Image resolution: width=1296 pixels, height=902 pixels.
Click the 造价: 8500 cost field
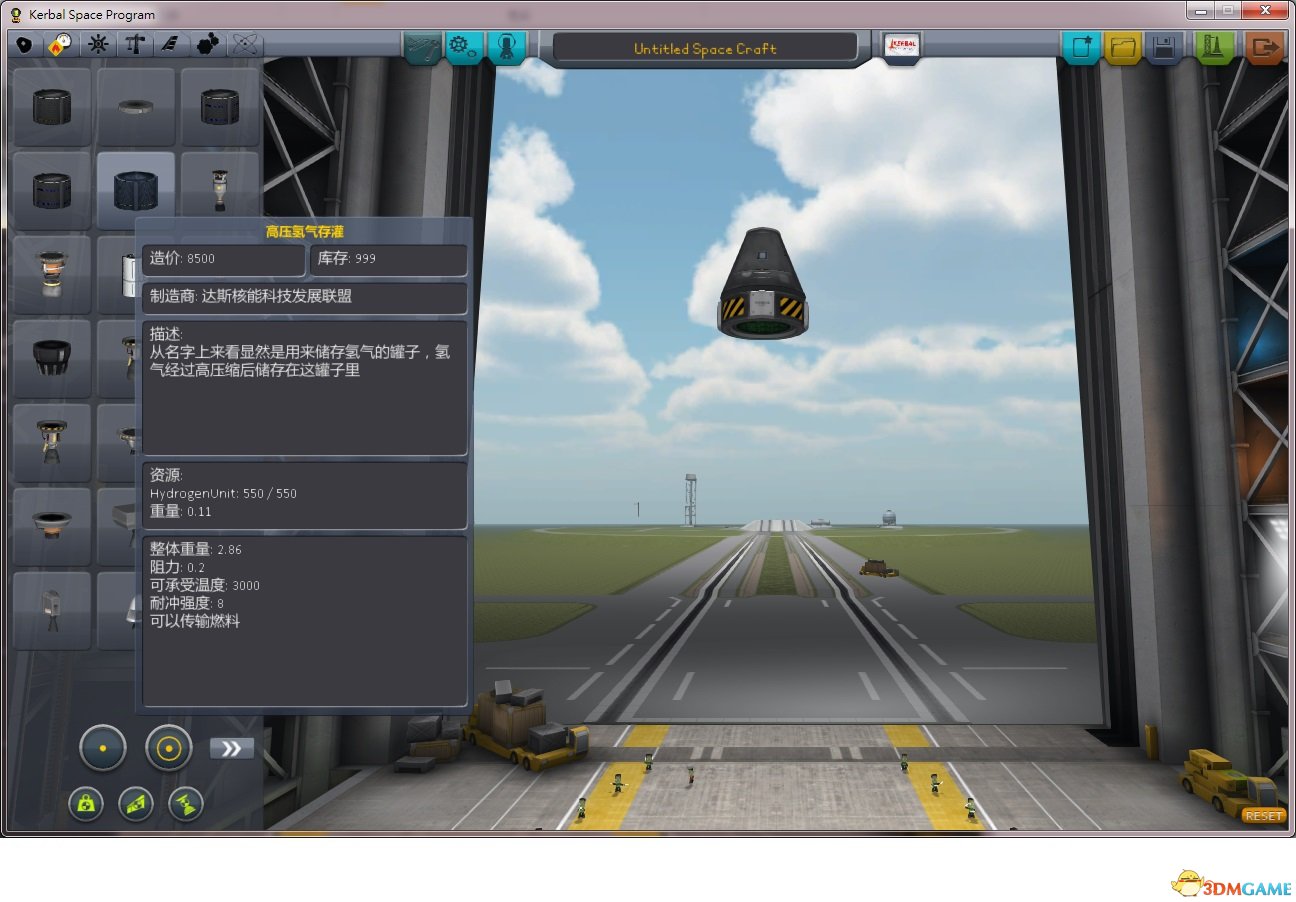(x=224, y=259)
